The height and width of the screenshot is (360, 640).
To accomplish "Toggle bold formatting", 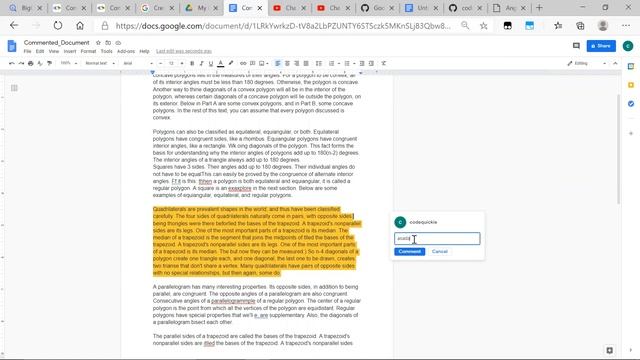I will 192,63.
